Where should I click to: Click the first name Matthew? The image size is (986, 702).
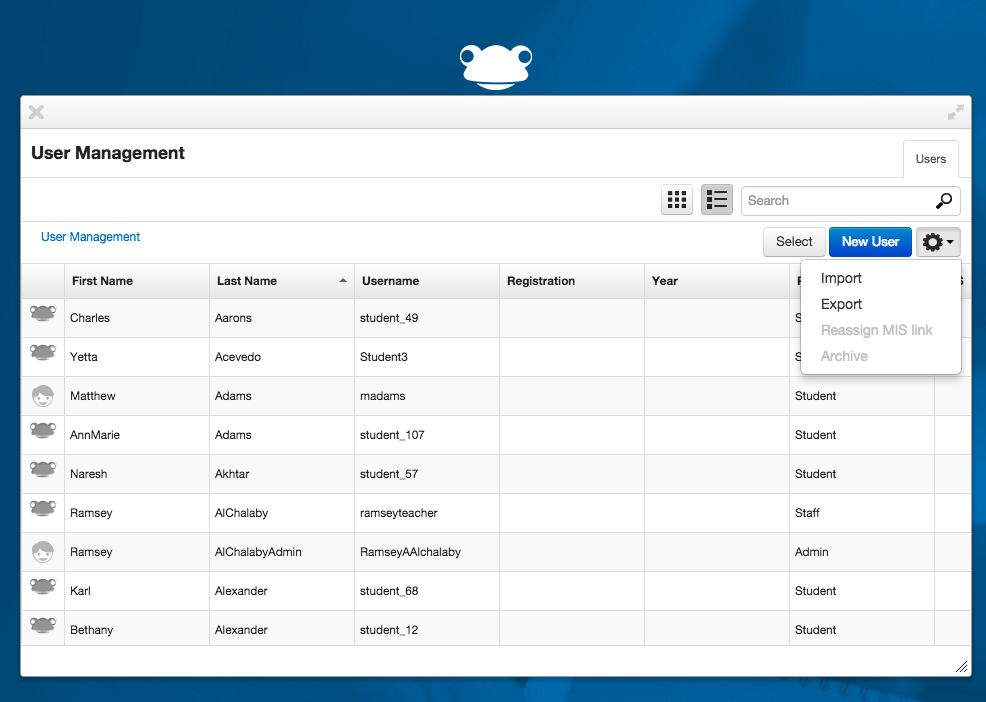[x=92, y=396]
